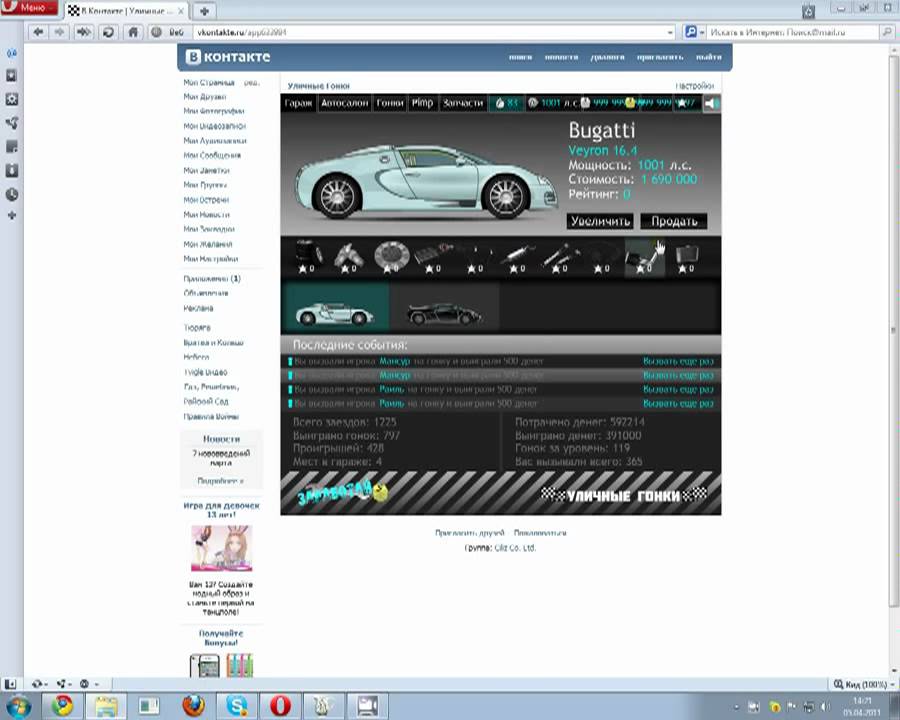Screen dimensions: 900x720
Task: Open Skype from the taskbar
Action: click(237, 706)
